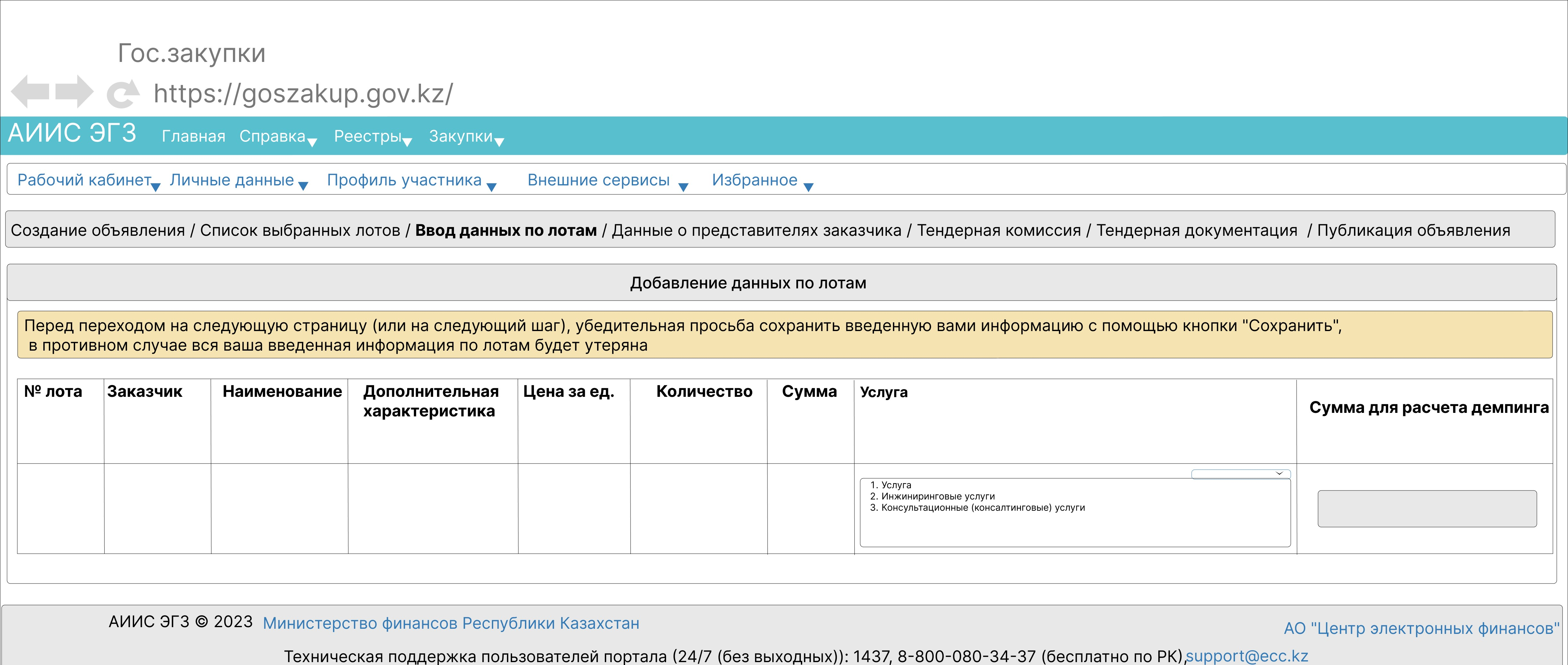
Task: Expand the Справка dropdown arrow
Action: pos(312,142)
